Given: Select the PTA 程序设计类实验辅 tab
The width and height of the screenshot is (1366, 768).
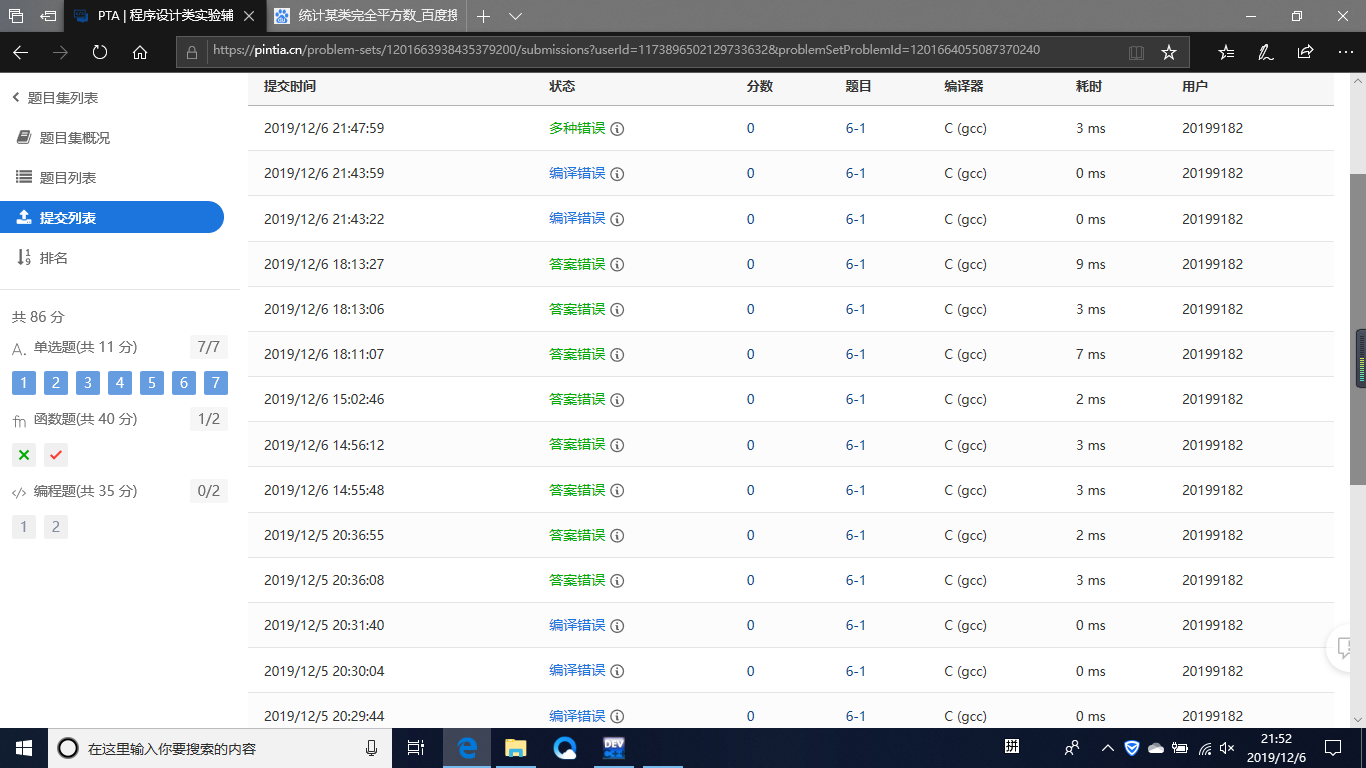Looking at the screenshot, I should click(166, 16).
